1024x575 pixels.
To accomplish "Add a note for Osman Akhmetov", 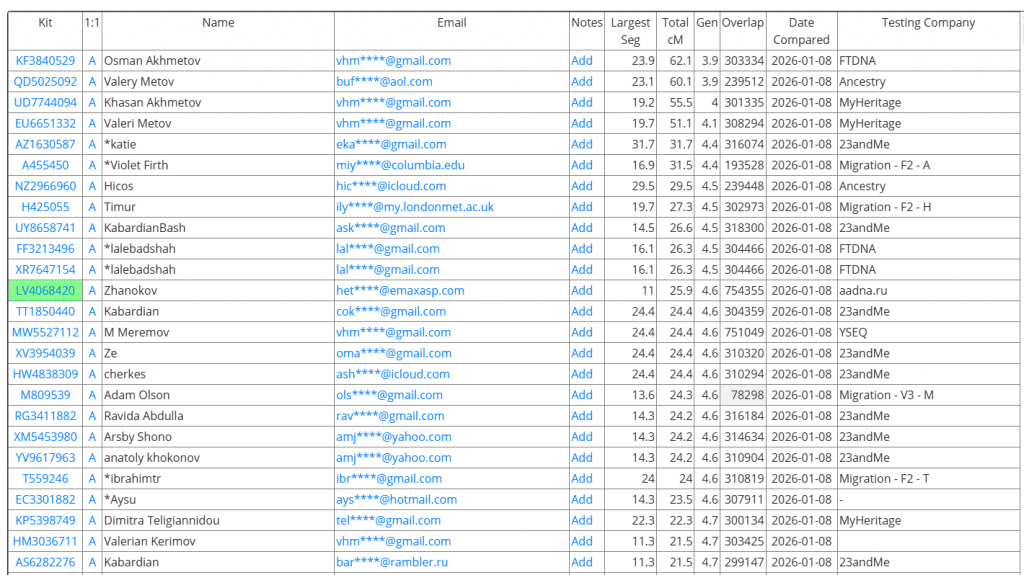I will coord(582,61).
